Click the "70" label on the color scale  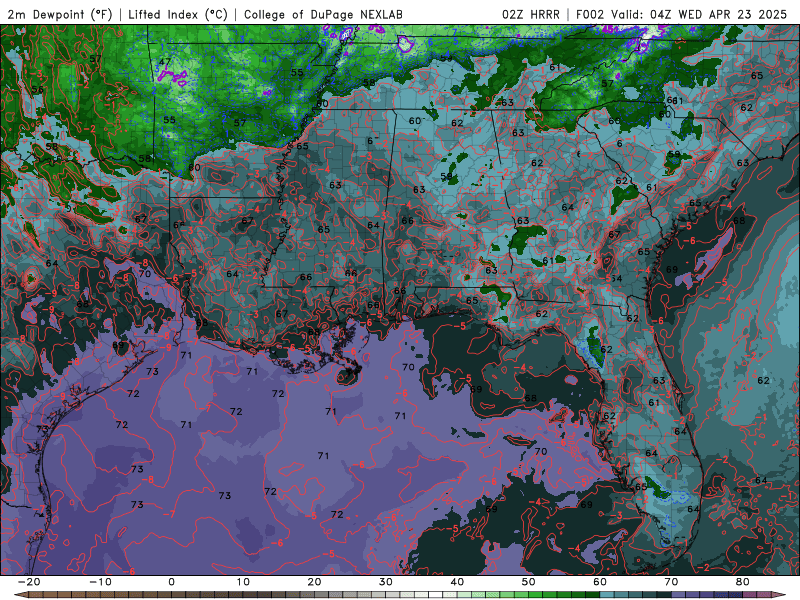pos(671,582)
